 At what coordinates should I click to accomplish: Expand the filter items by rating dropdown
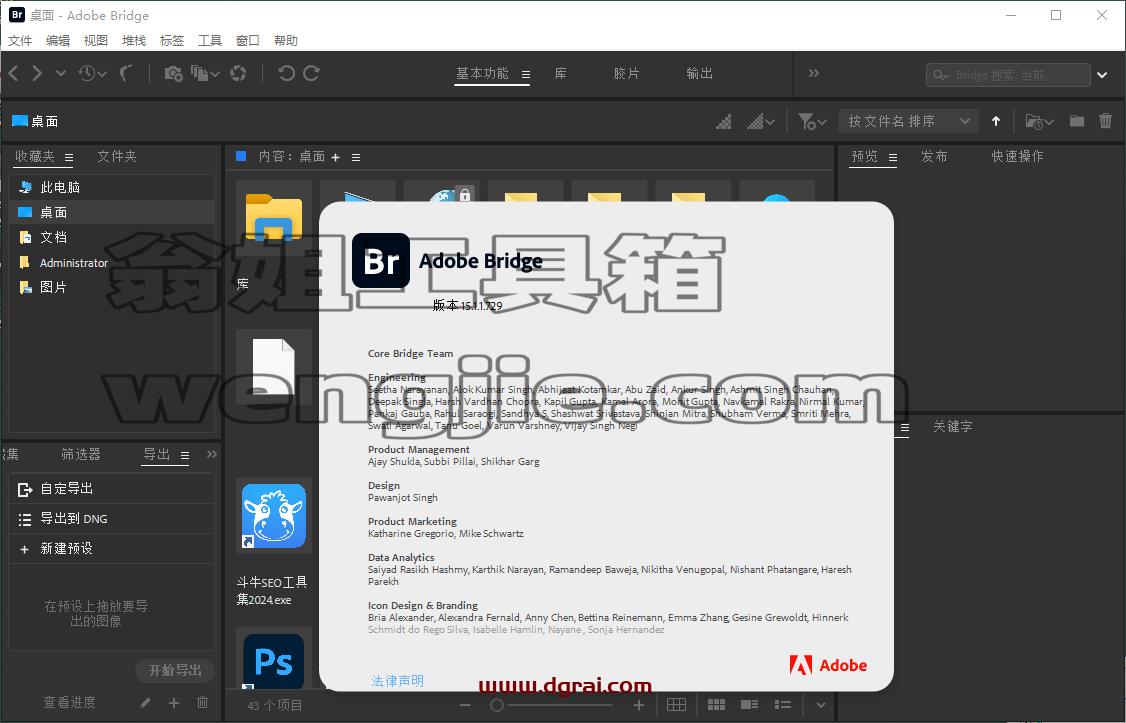812,121
